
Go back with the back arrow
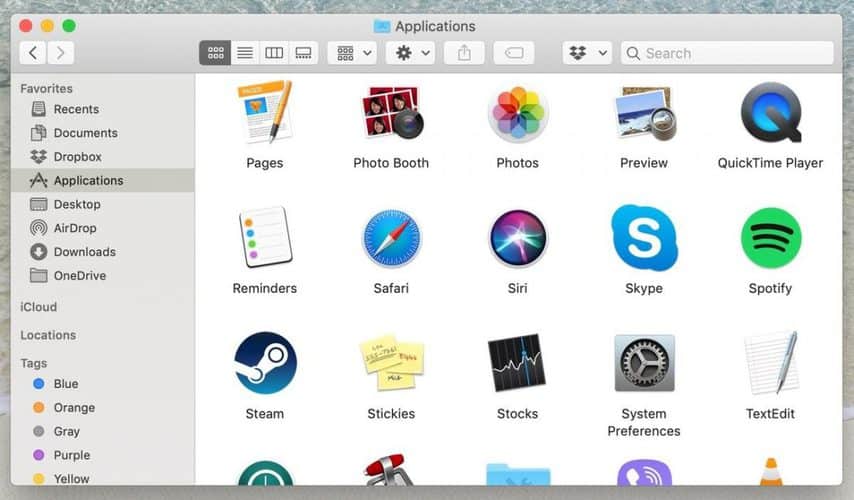click(x=33, y=53)
